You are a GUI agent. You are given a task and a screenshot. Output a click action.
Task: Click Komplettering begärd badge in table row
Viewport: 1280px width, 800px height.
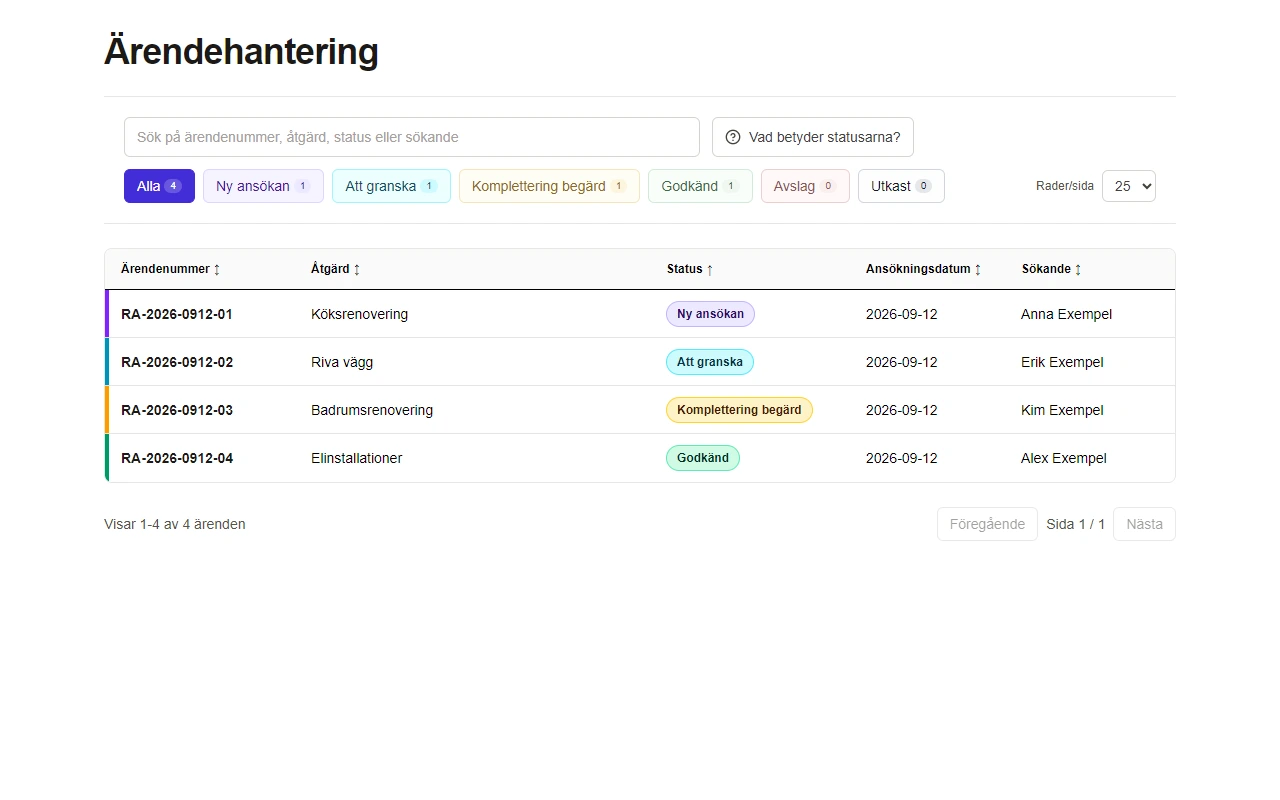[739, 410]
